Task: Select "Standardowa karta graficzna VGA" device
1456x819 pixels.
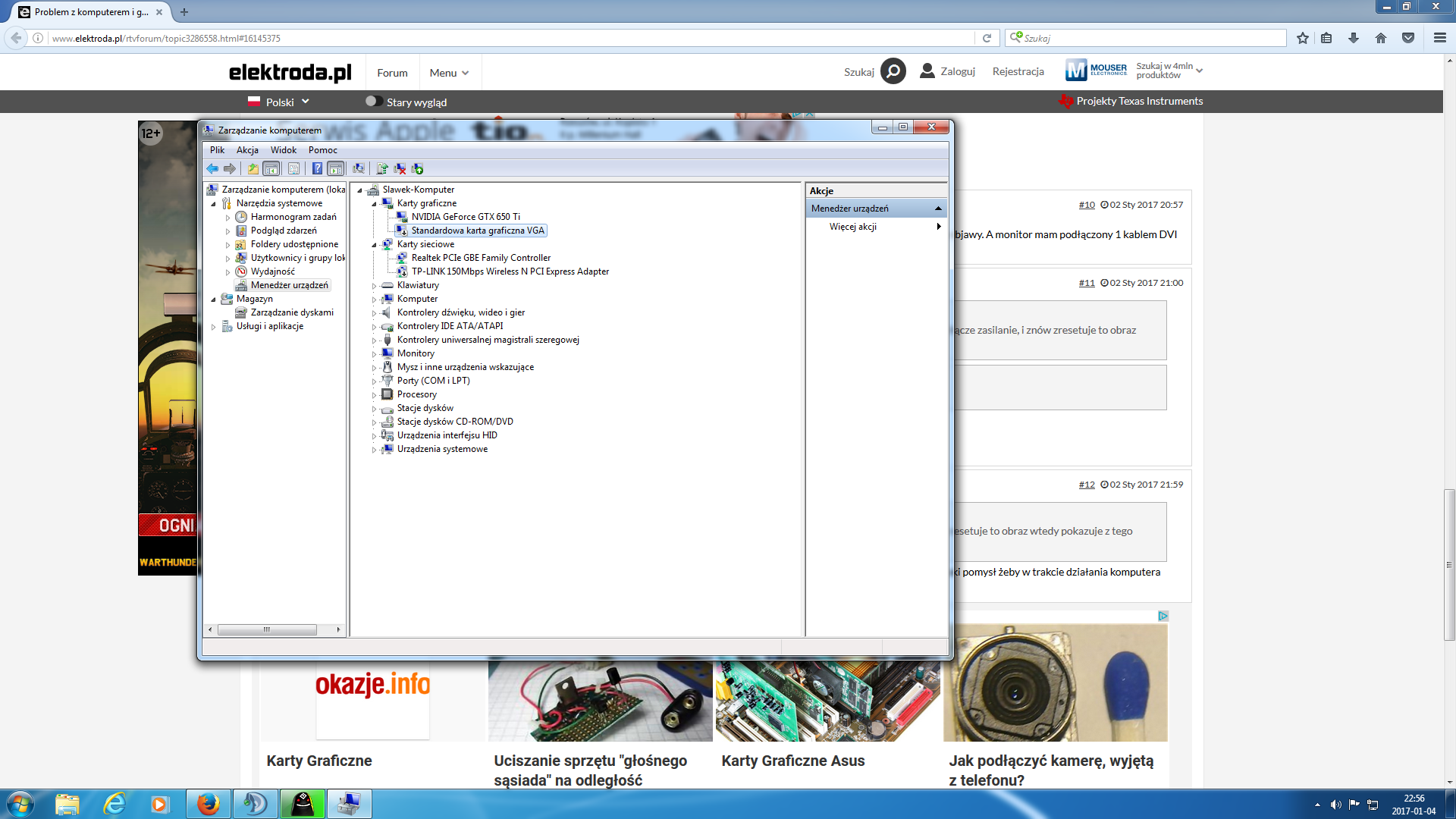Action: point(478,231)
